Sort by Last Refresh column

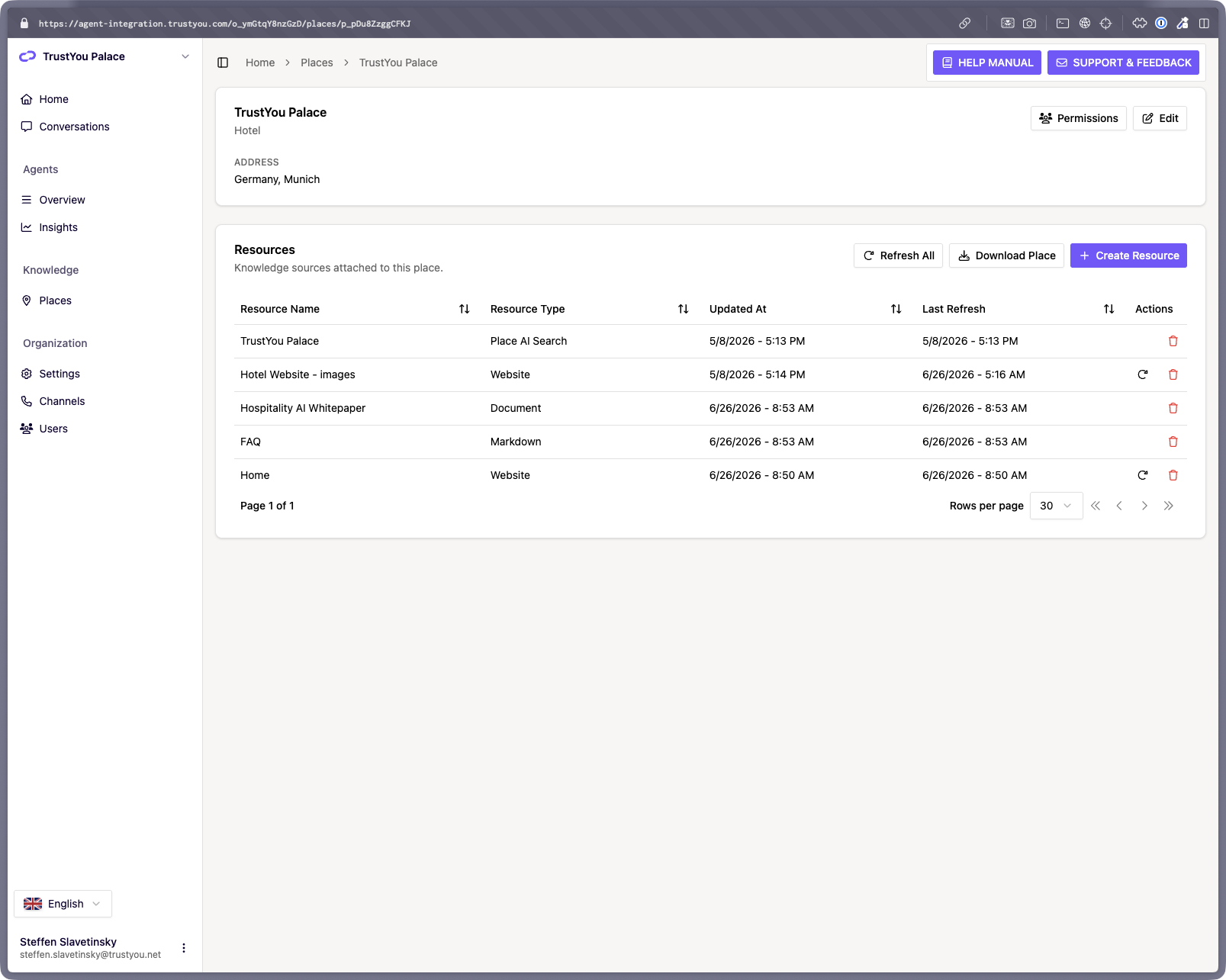click(1109, 309)
